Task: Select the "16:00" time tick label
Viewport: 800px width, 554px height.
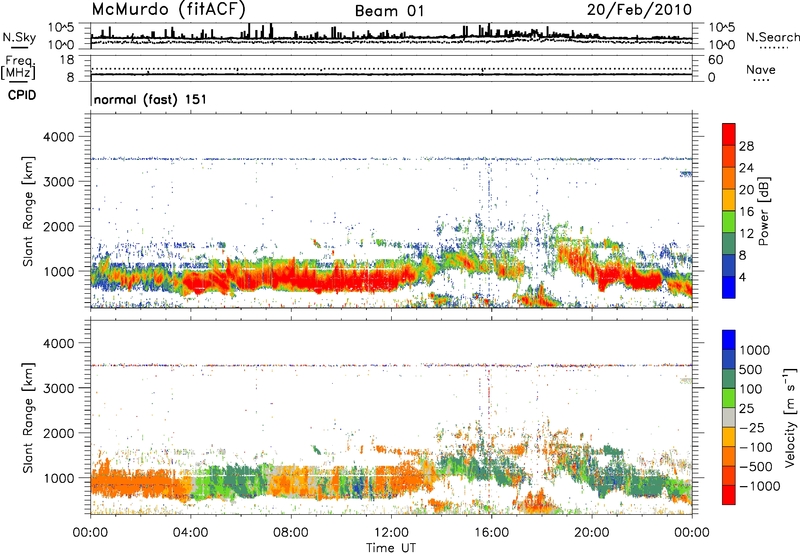Action: point(491,533)
